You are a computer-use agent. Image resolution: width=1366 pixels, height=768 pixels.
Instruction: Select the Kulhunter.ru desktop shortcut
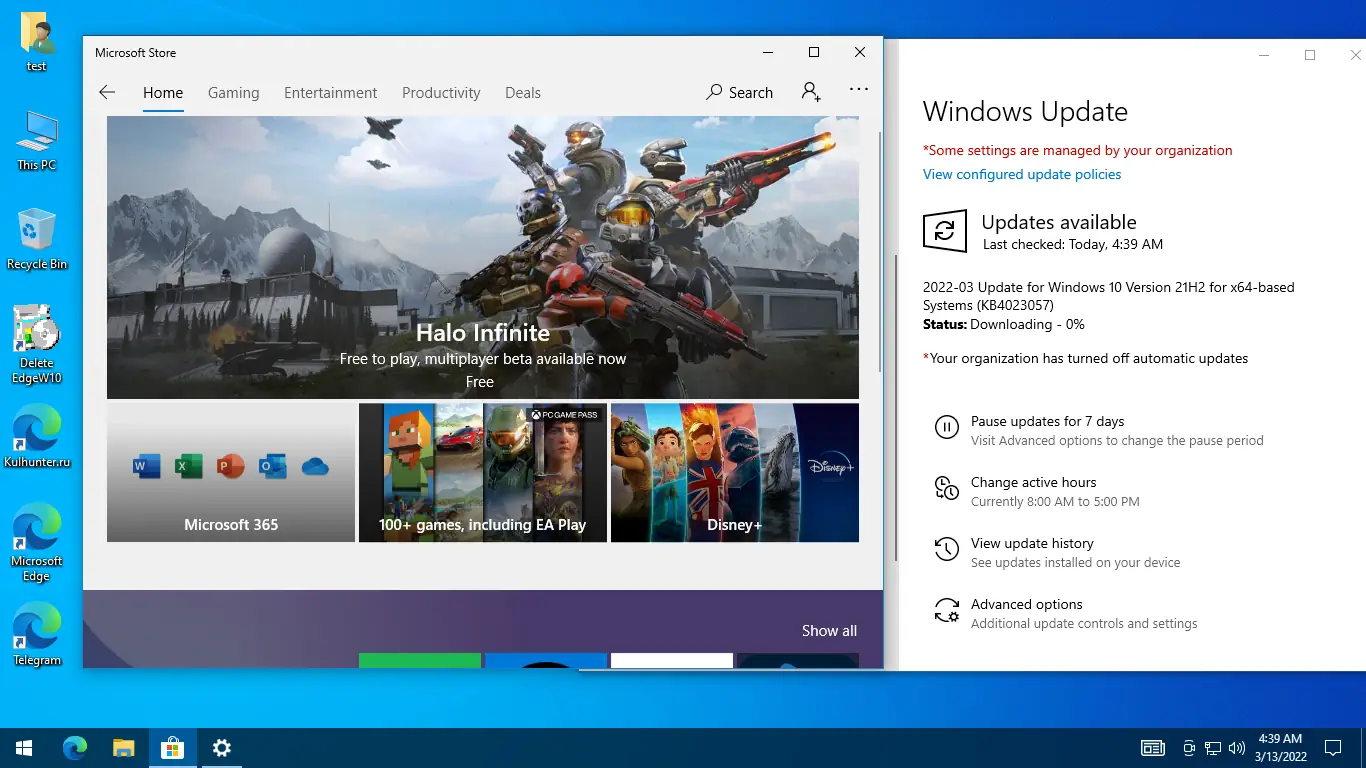(37, 437)
